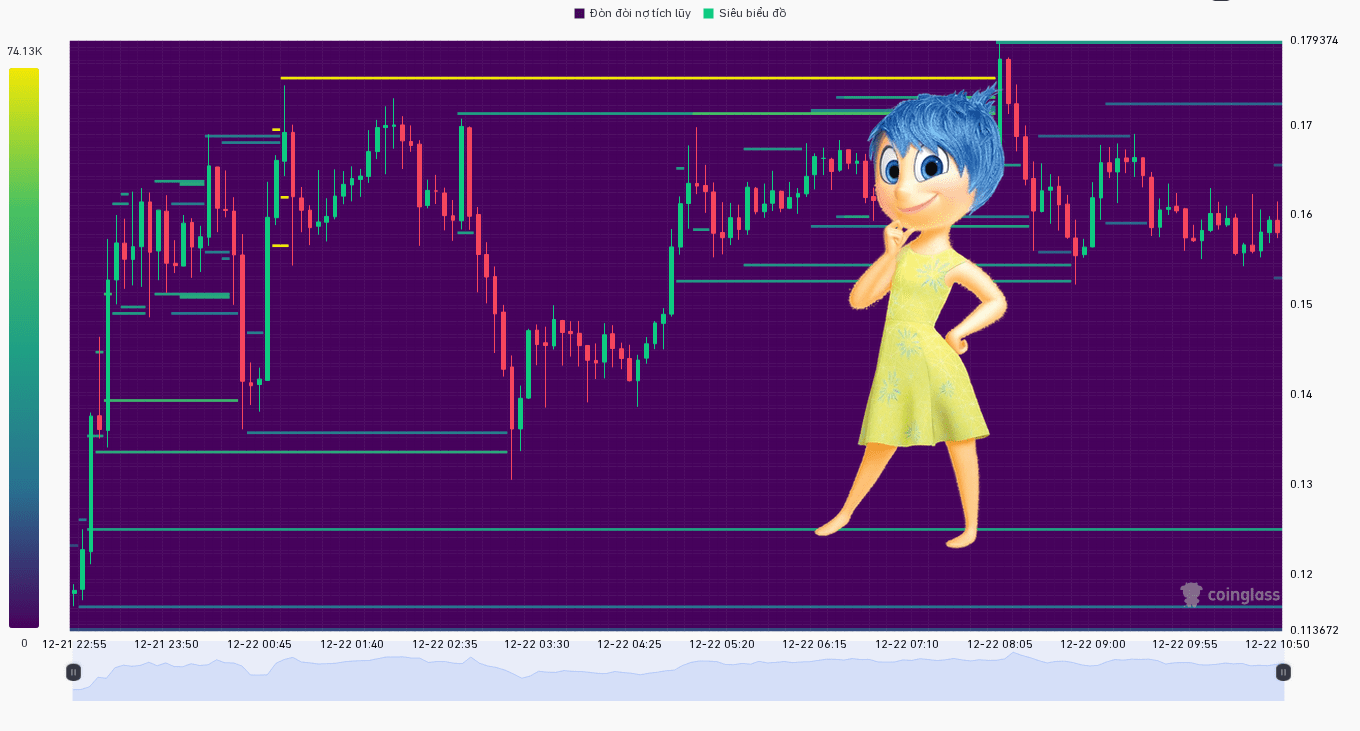Click the 74.13K scale maximum label

[25, 51]
